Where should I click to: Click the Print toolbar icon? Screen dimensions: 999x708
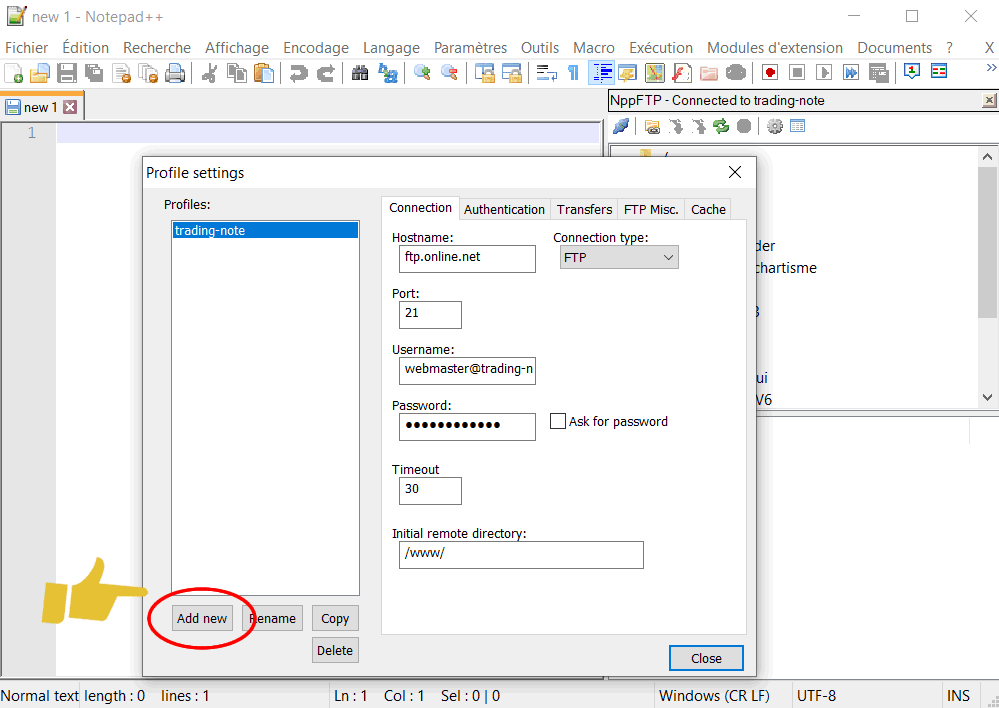pyautogui.click(x=175, y=73)
